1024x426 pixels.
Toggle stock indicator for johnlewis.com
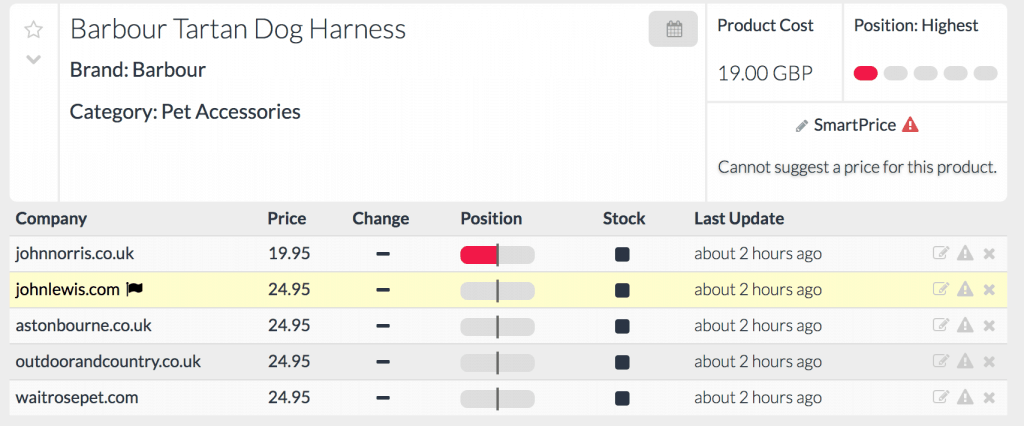tap(622, 290)
